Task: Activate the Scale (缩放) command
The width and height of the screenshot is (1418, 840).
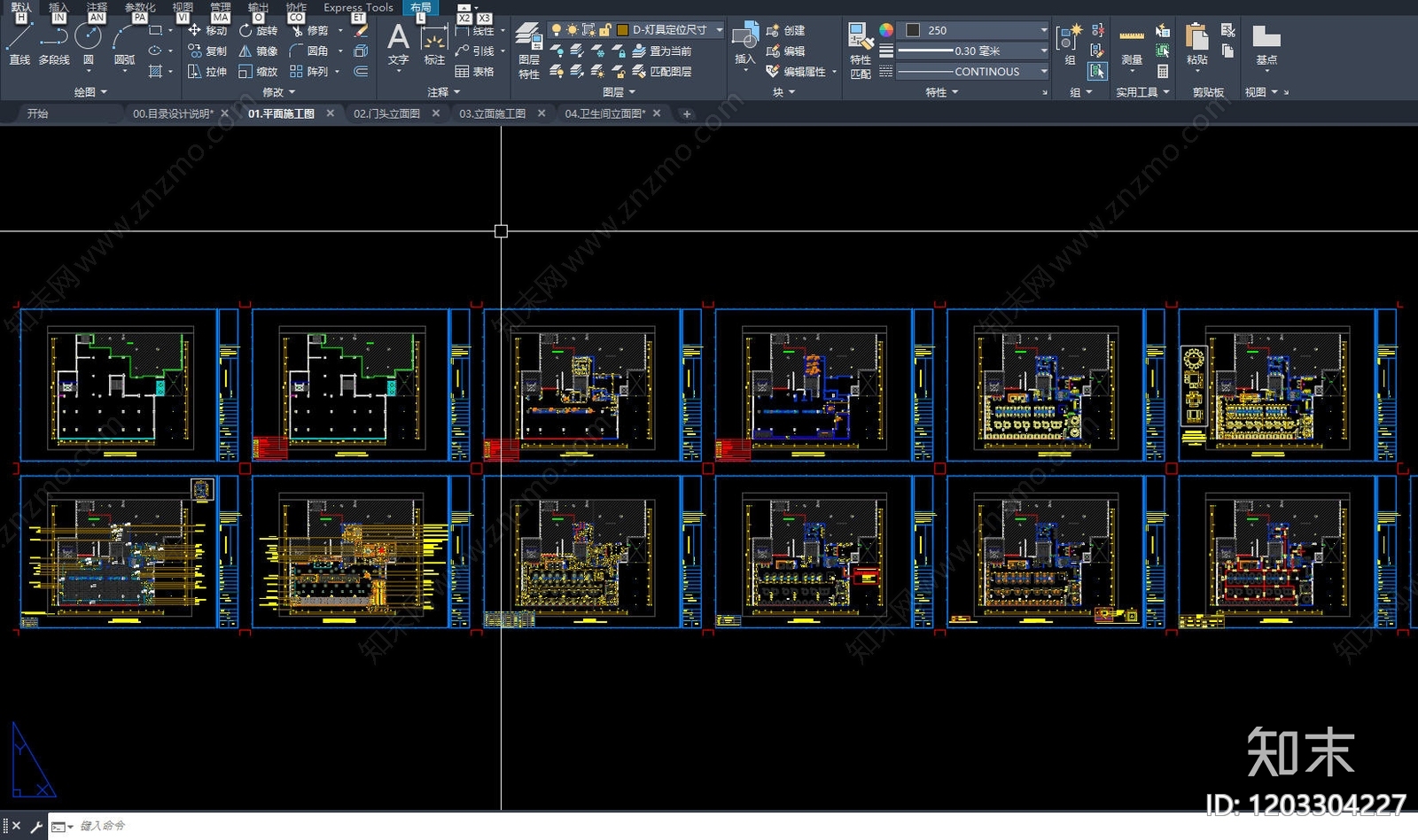Action: 259,71
